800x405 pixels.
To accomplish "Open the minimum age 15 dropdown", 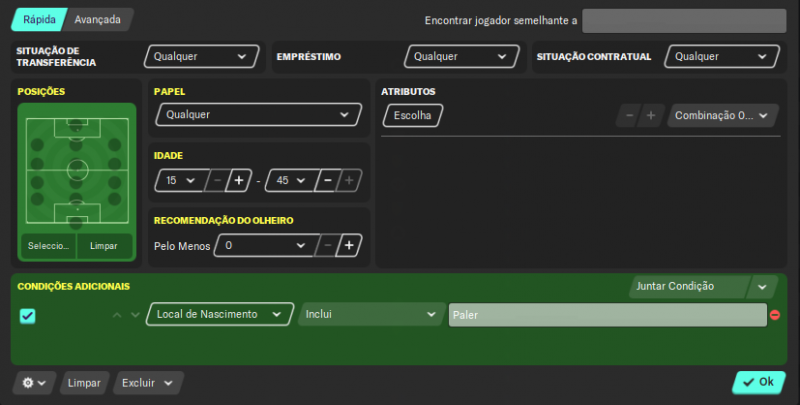I will [182, 181].
